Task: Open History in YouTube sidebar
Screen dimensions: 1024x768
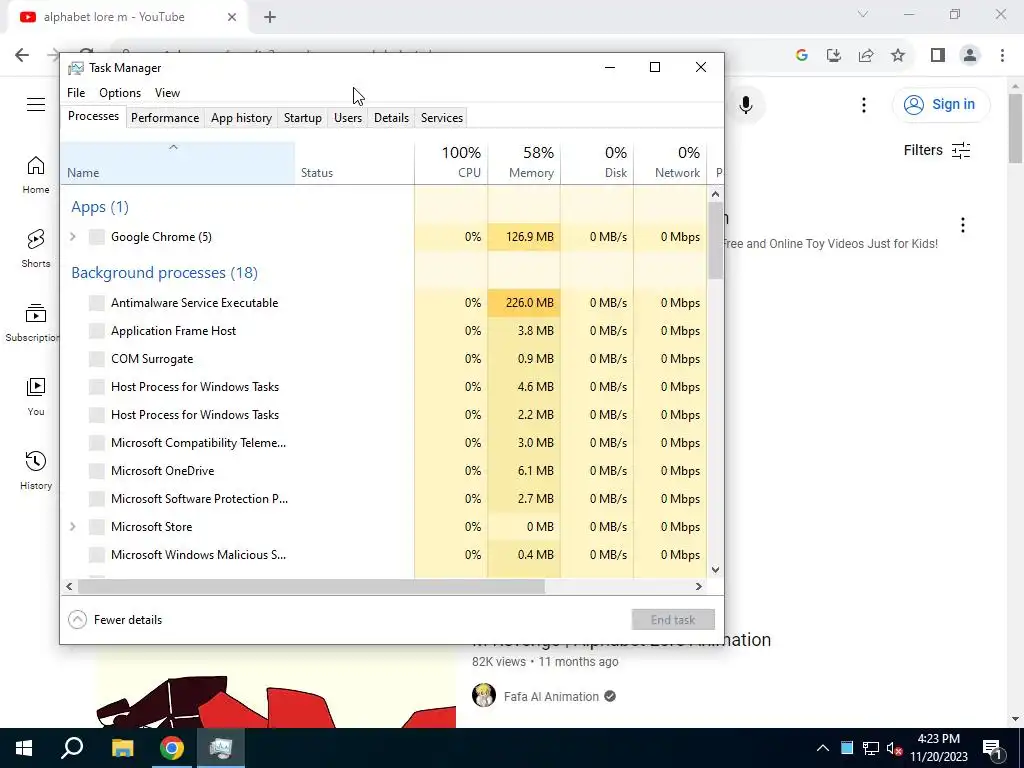Action: coord(36,470)
